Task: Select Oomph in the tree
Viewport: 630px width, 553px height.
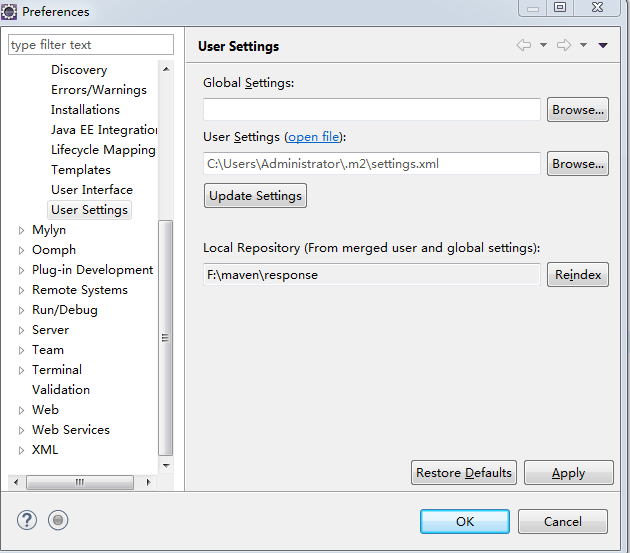Action: click(x=54, y=250)
